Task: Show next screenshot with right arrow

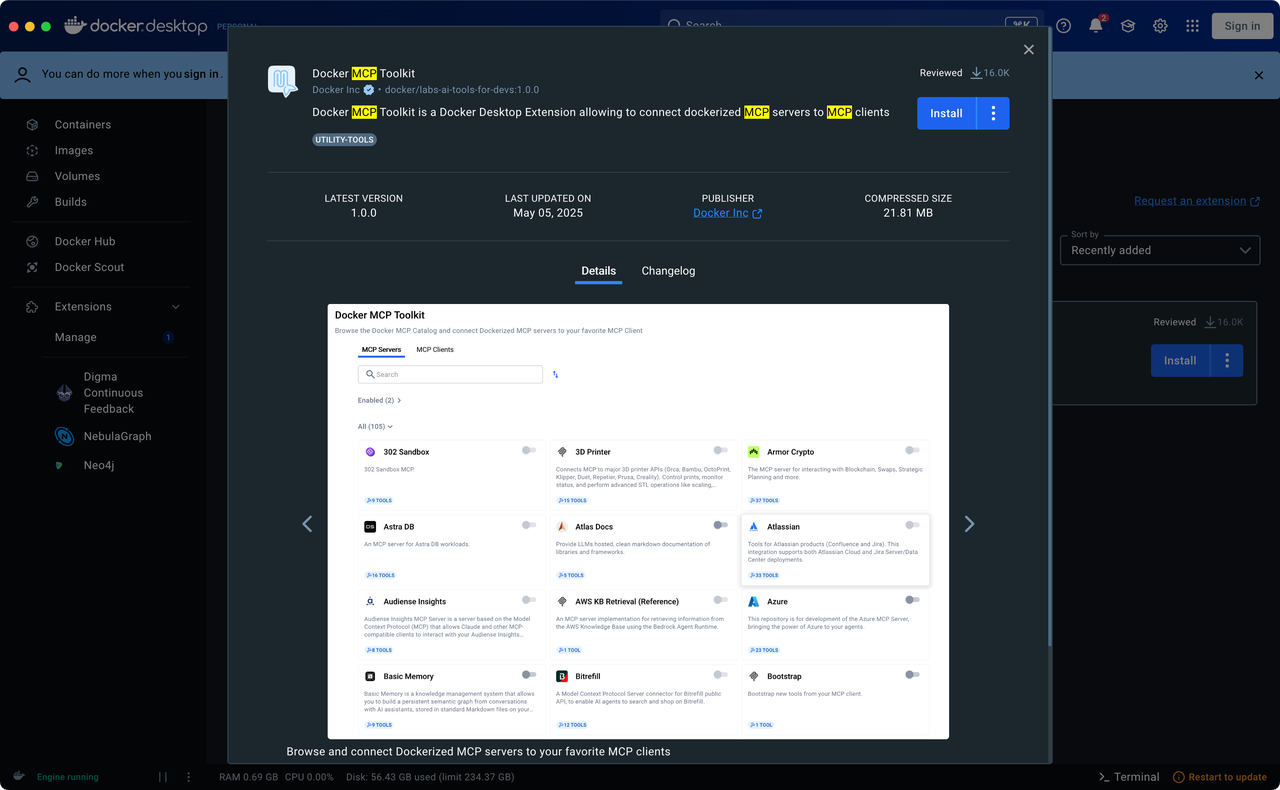Action: click(969, 524)
